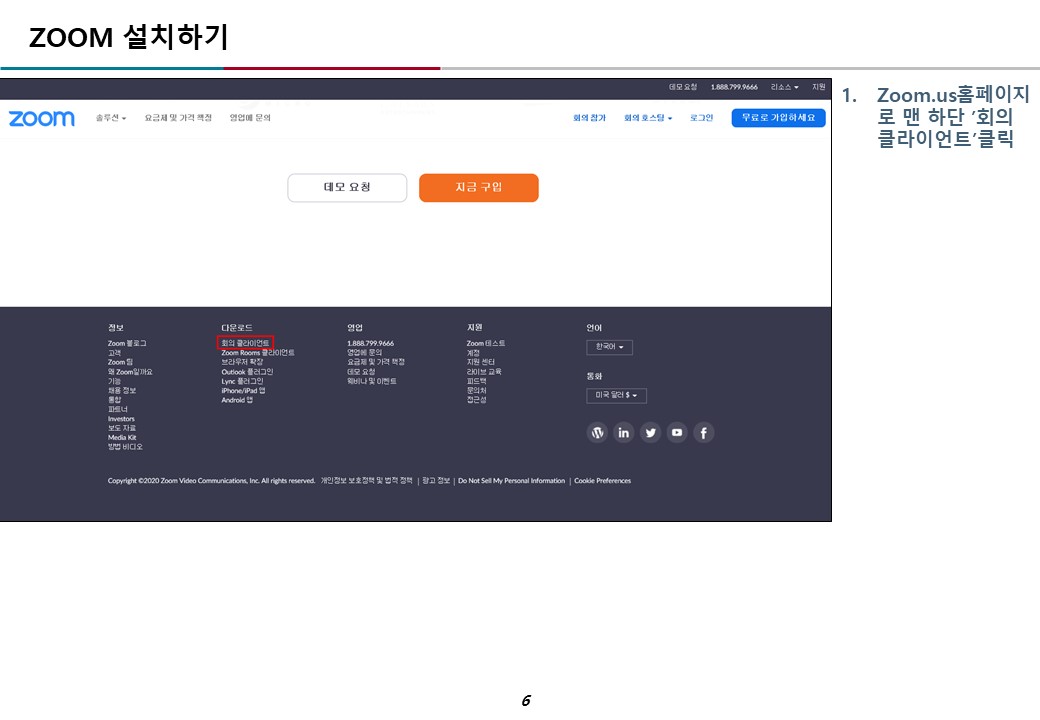Screen dimensions: 1040x720
Task: Open 지원 in the dark top bar
Action: pyautogui.click(x=819, y=87)
